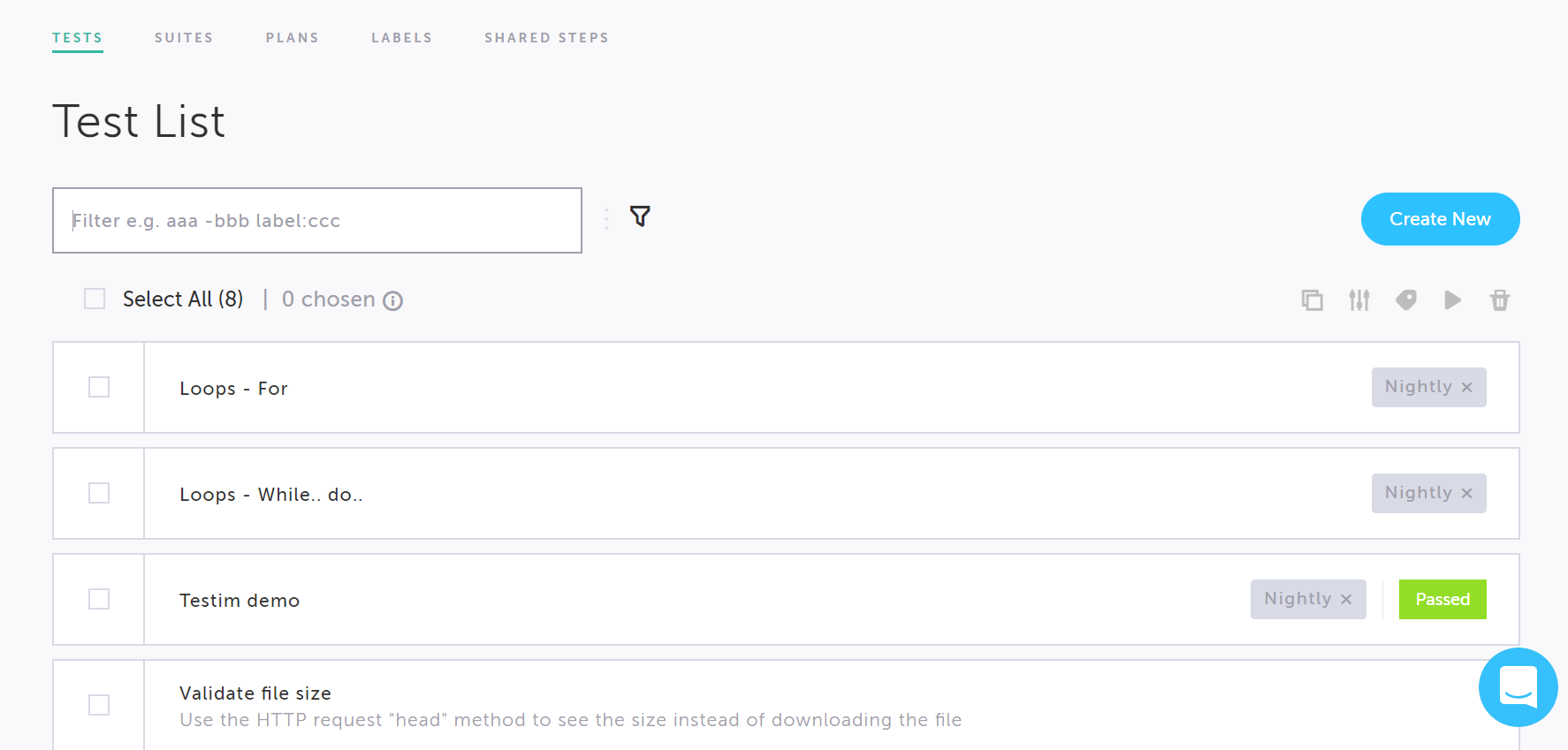1568x750 pixels.
Task: Open the chat support bubble
Action: click(x=1519, y=687)
